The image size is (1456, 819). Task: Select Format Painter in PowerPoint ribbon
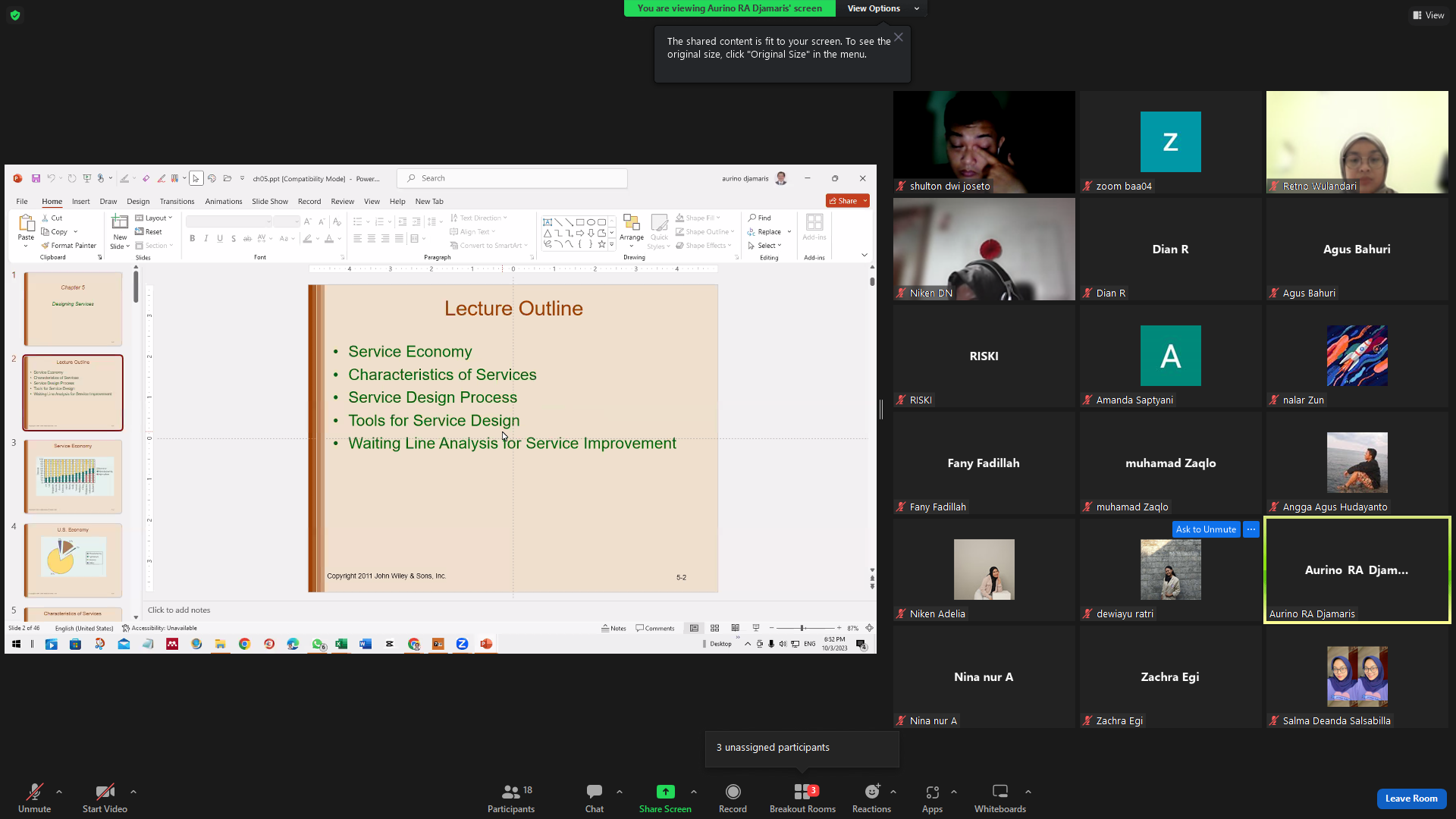pos(69,246)
